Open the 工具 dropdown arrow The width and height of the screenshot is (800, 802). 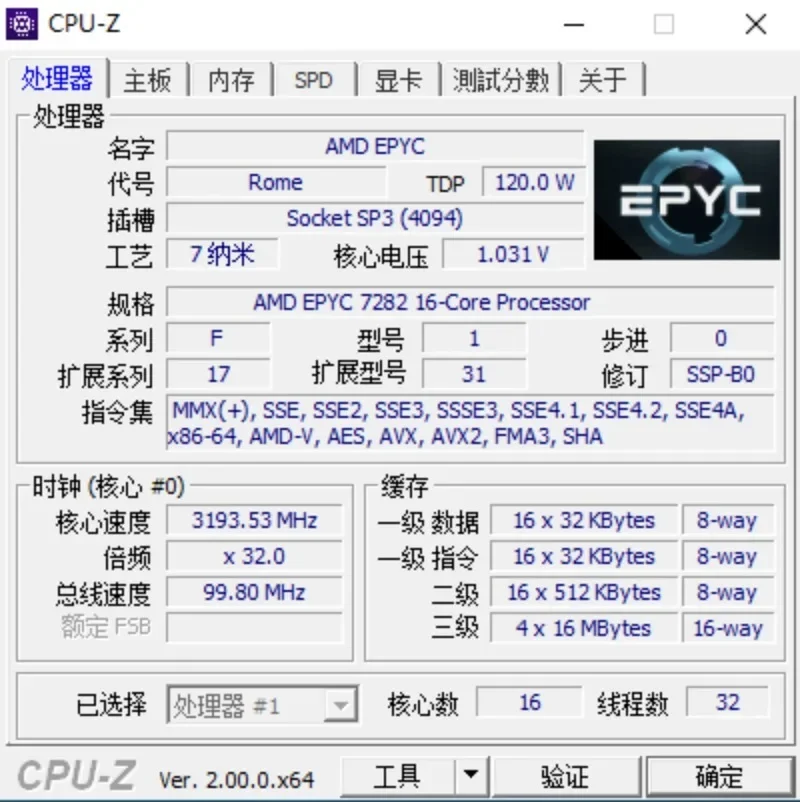471,776
